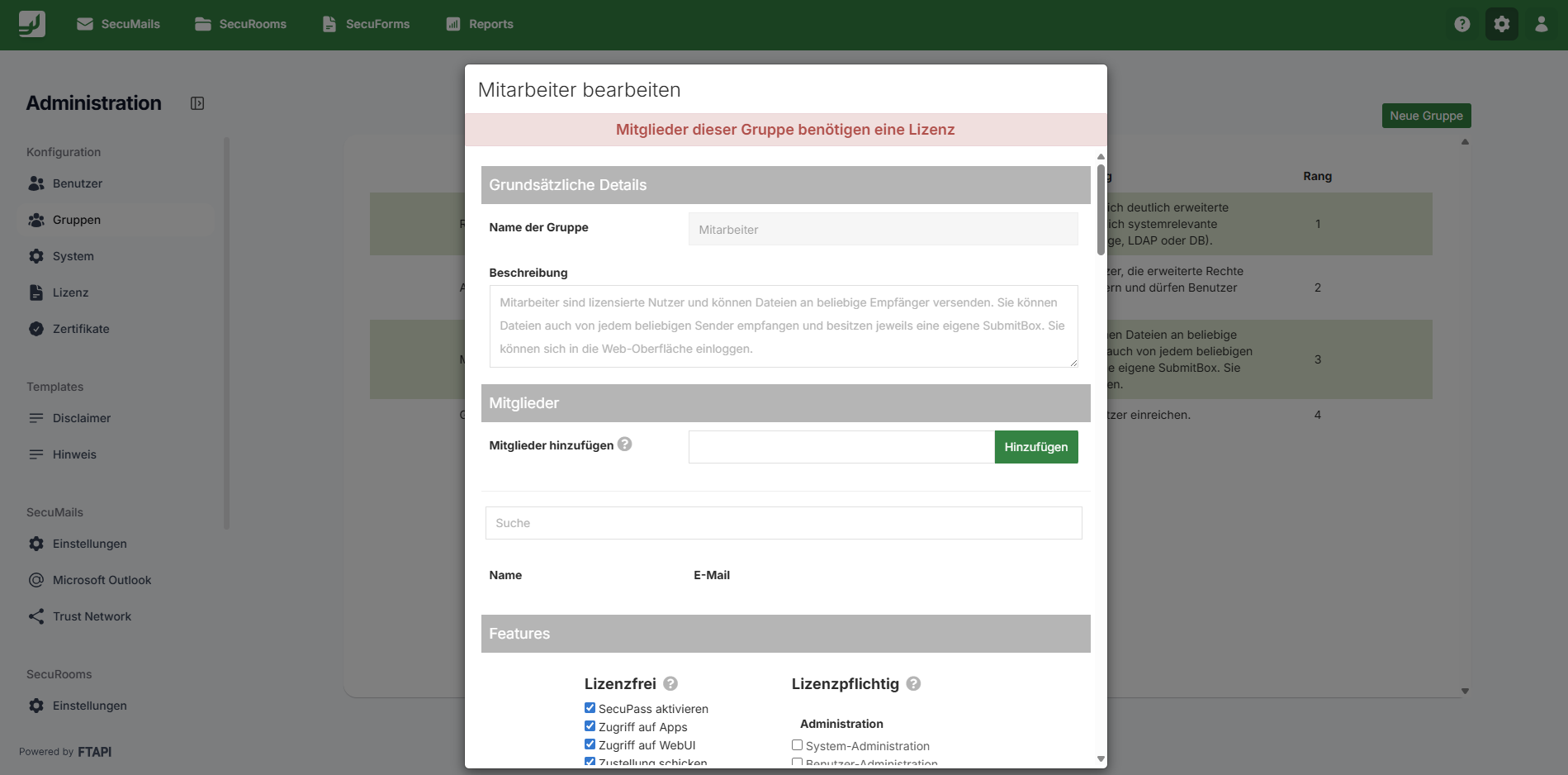The width and height of the screenshot is (1568, 775).
Task: Go to the Reports tab
Action: pyautogui.click(x=480, y=24)
